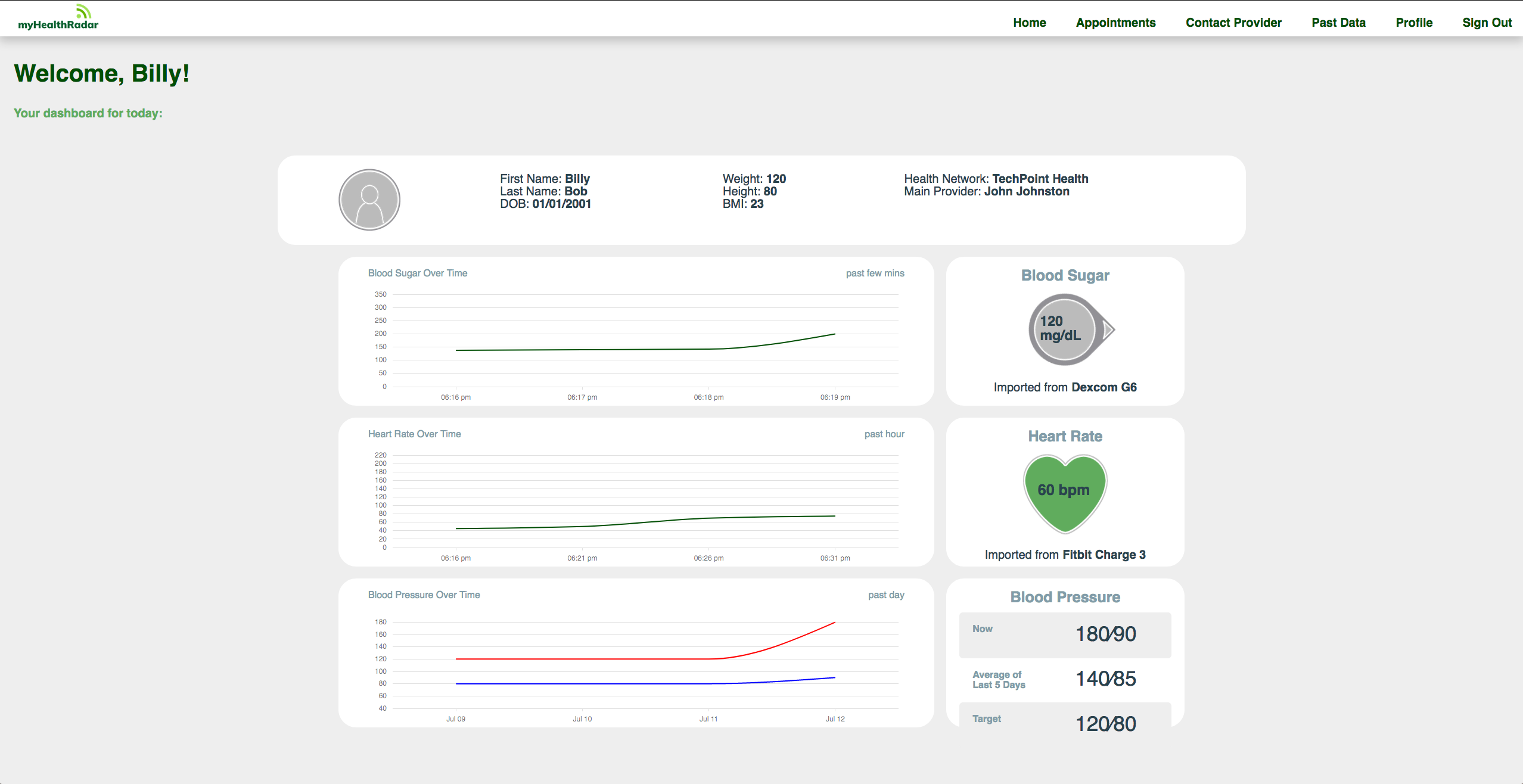Select Past Data in navigation
1523x784 pixels.
(1338, 23)
